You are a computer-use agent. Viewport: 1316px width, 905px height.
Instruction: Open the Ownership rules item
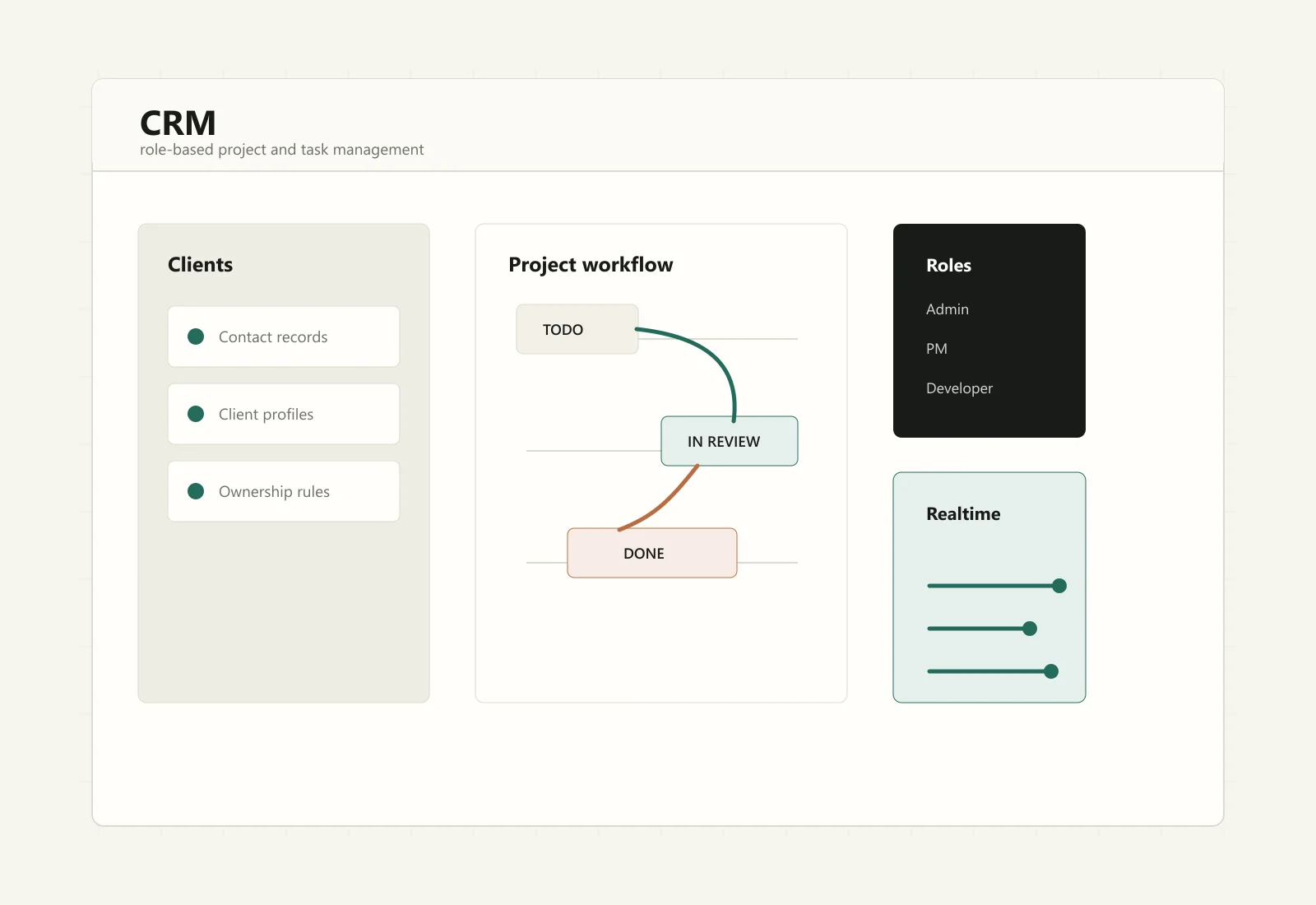pos(284,491)
